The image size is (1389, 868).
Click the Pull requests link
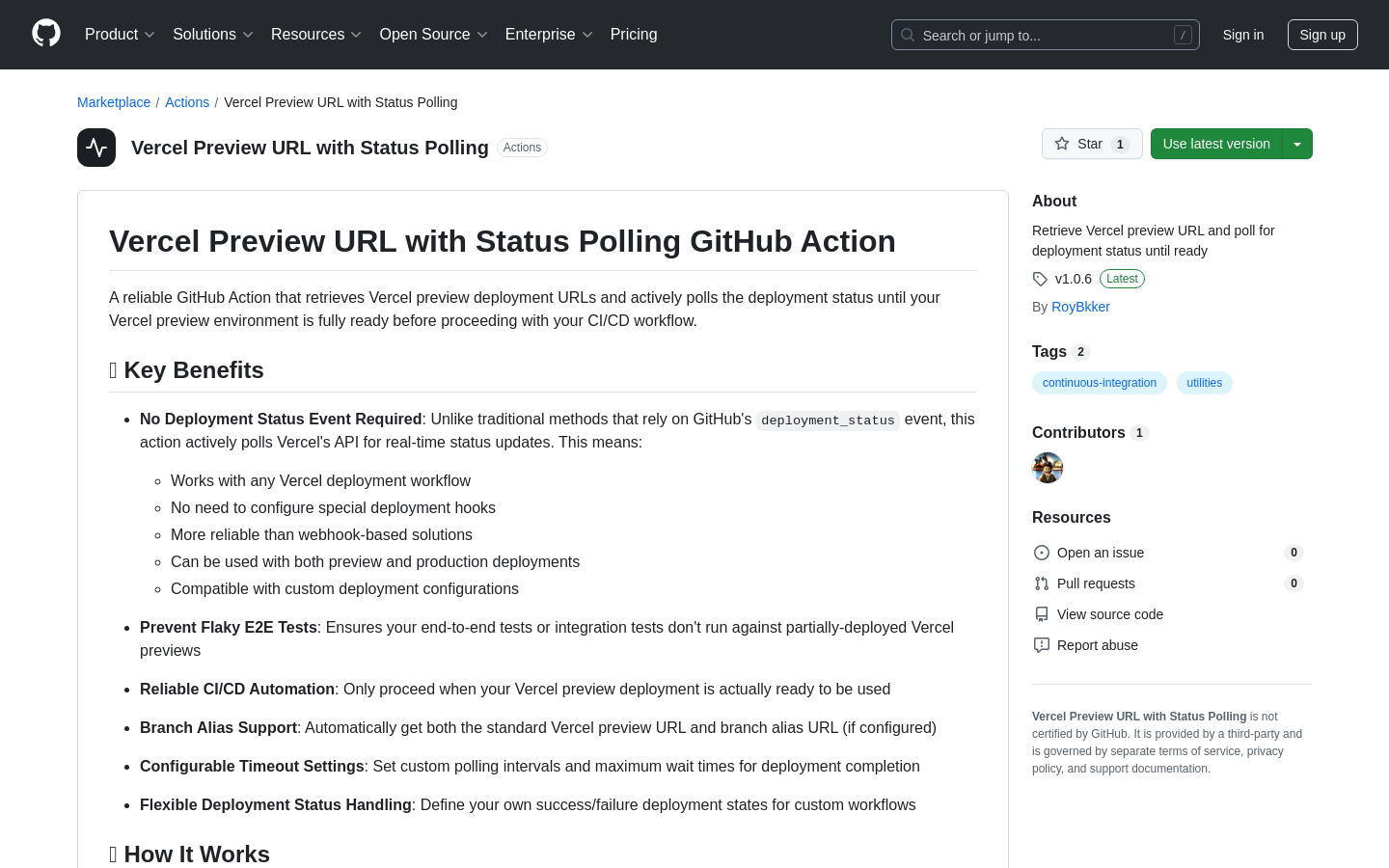click(1096, 583)
